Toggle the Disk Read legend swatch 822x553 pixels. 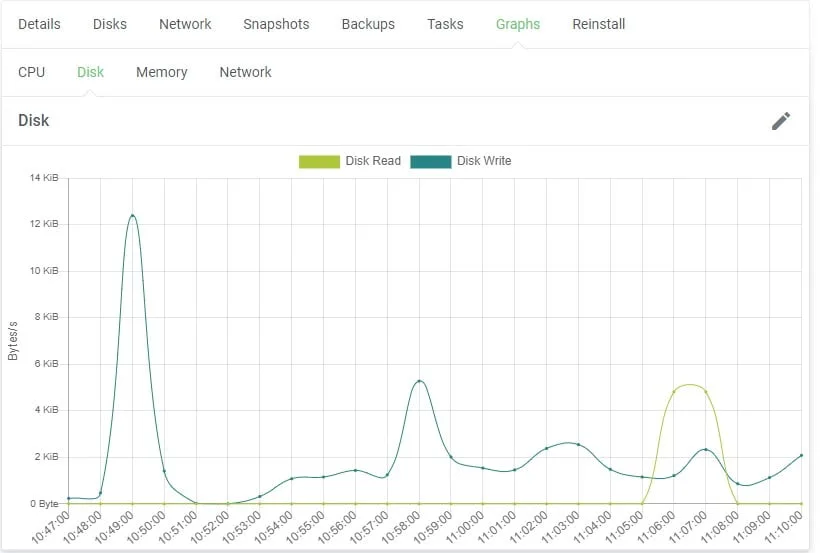(x=319, y=161)
